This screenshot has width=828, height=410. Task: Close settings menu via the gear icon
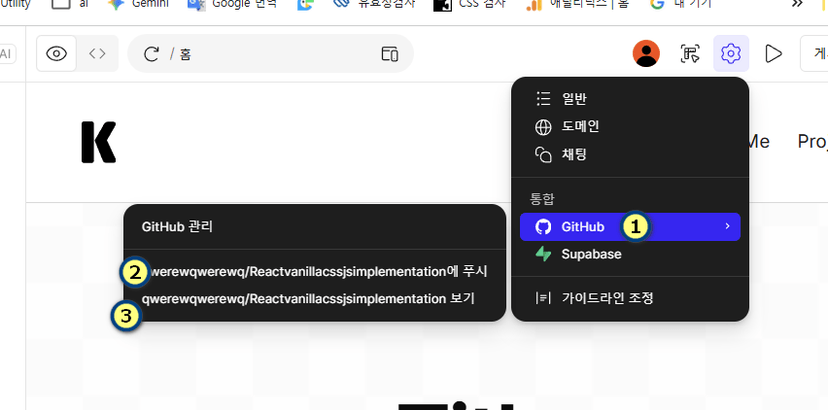pos(731,54)
